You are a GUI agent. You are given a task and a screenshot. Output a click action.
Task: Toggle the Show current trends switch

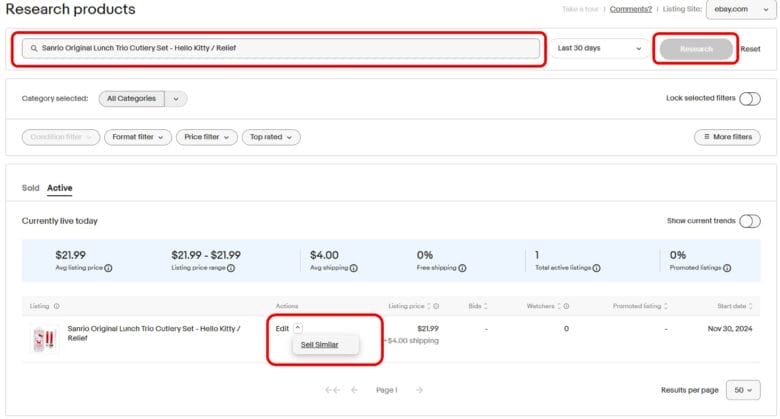coord(750,221)
